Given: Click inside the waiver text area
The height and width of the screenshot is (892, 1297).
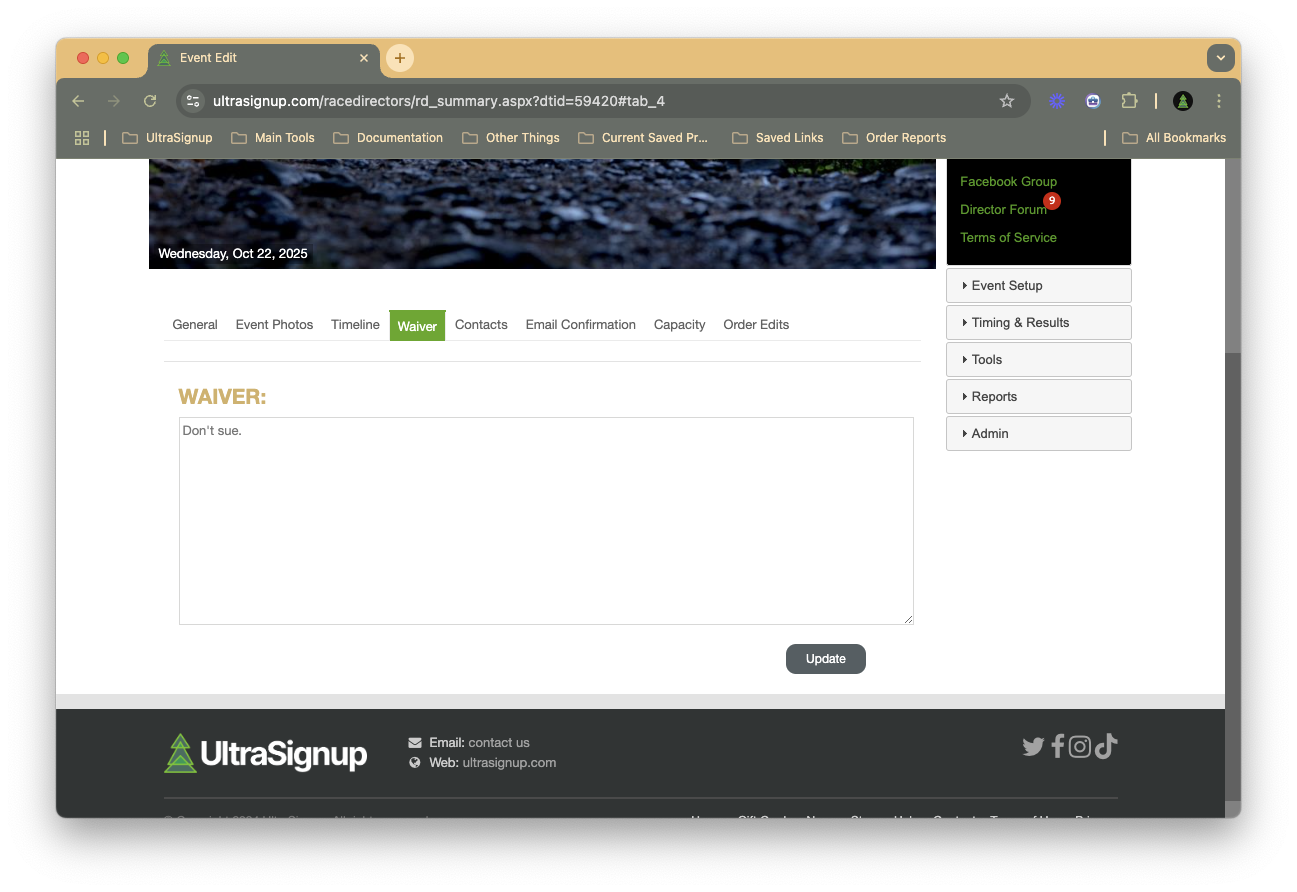Looking at the screenshot, I should tap(546, 521).
